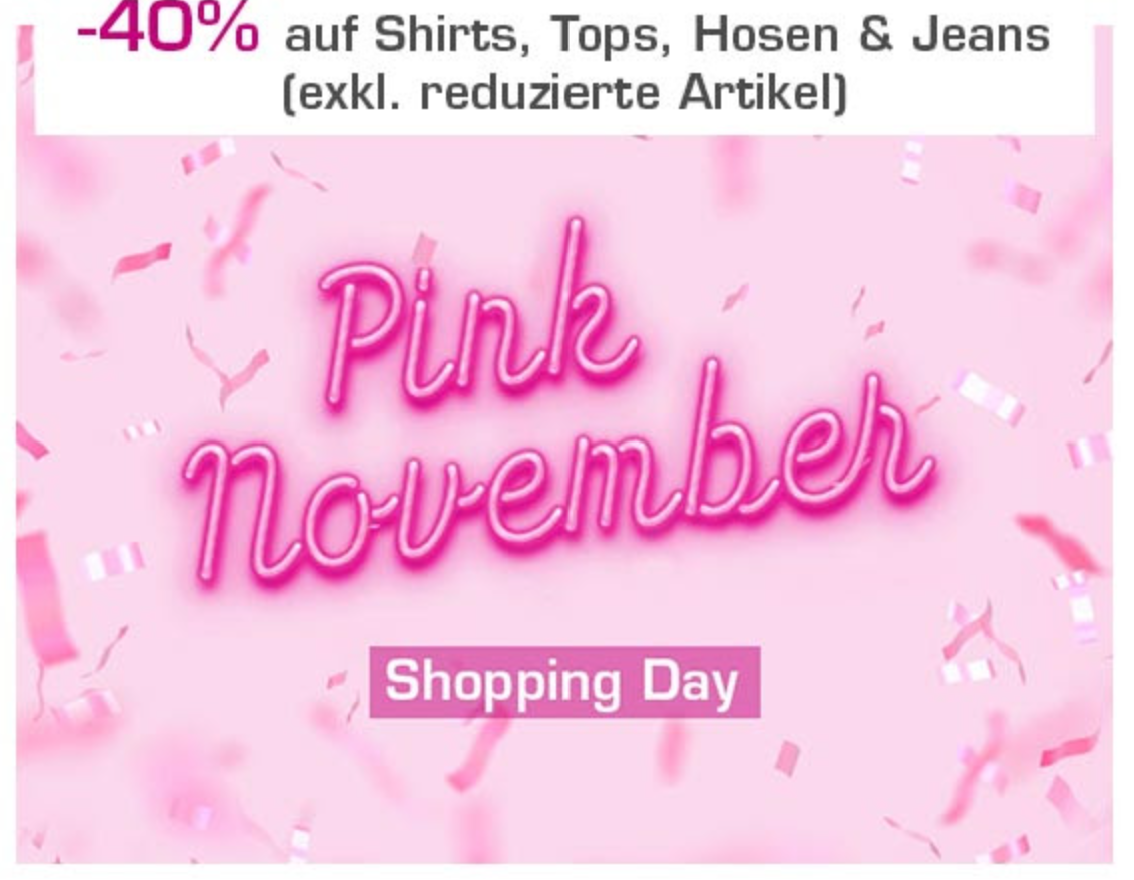Click the -40% discount text
The image size is (1134, 880).
(168, 29)
